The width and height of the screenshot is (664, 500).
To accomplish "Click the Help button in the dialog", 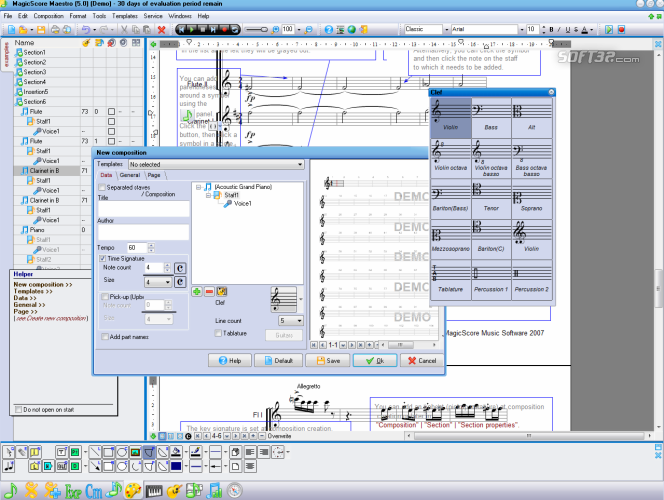I will pyautogui.click(x=230, y=360).
